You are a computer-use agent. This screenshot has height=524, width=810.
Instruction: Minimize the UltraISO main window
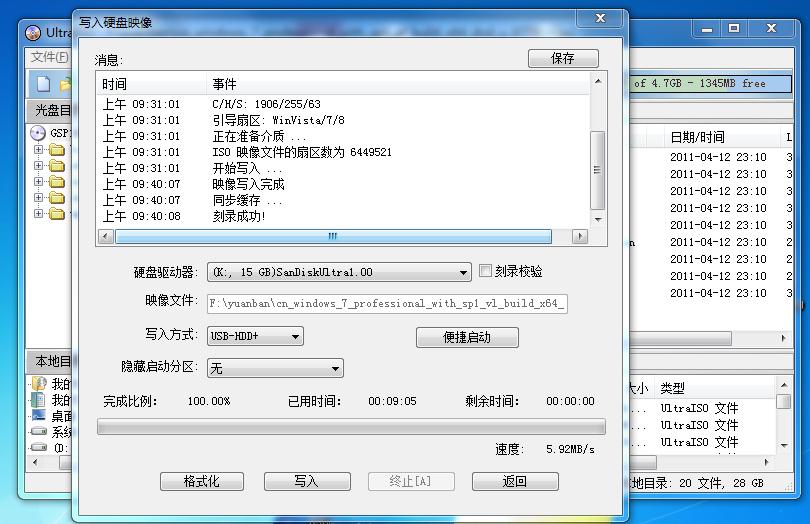click(x=707, y=28)
